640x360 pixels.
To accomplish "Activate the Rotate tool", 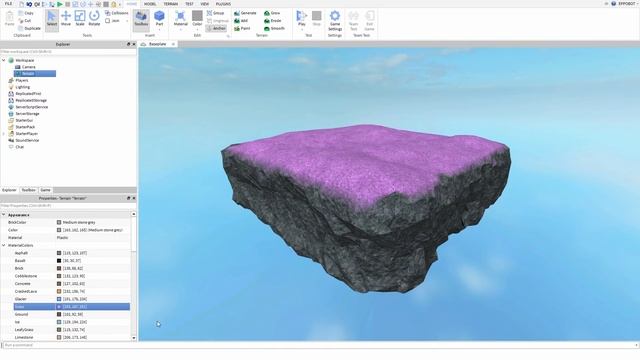I will point(94,19).
